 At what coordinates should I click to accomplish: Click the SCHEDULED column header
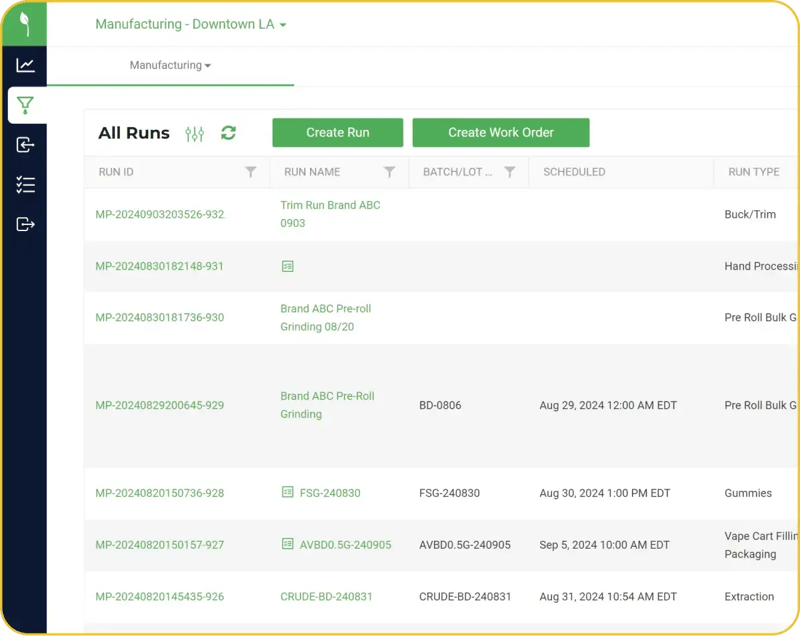point(574,172)
